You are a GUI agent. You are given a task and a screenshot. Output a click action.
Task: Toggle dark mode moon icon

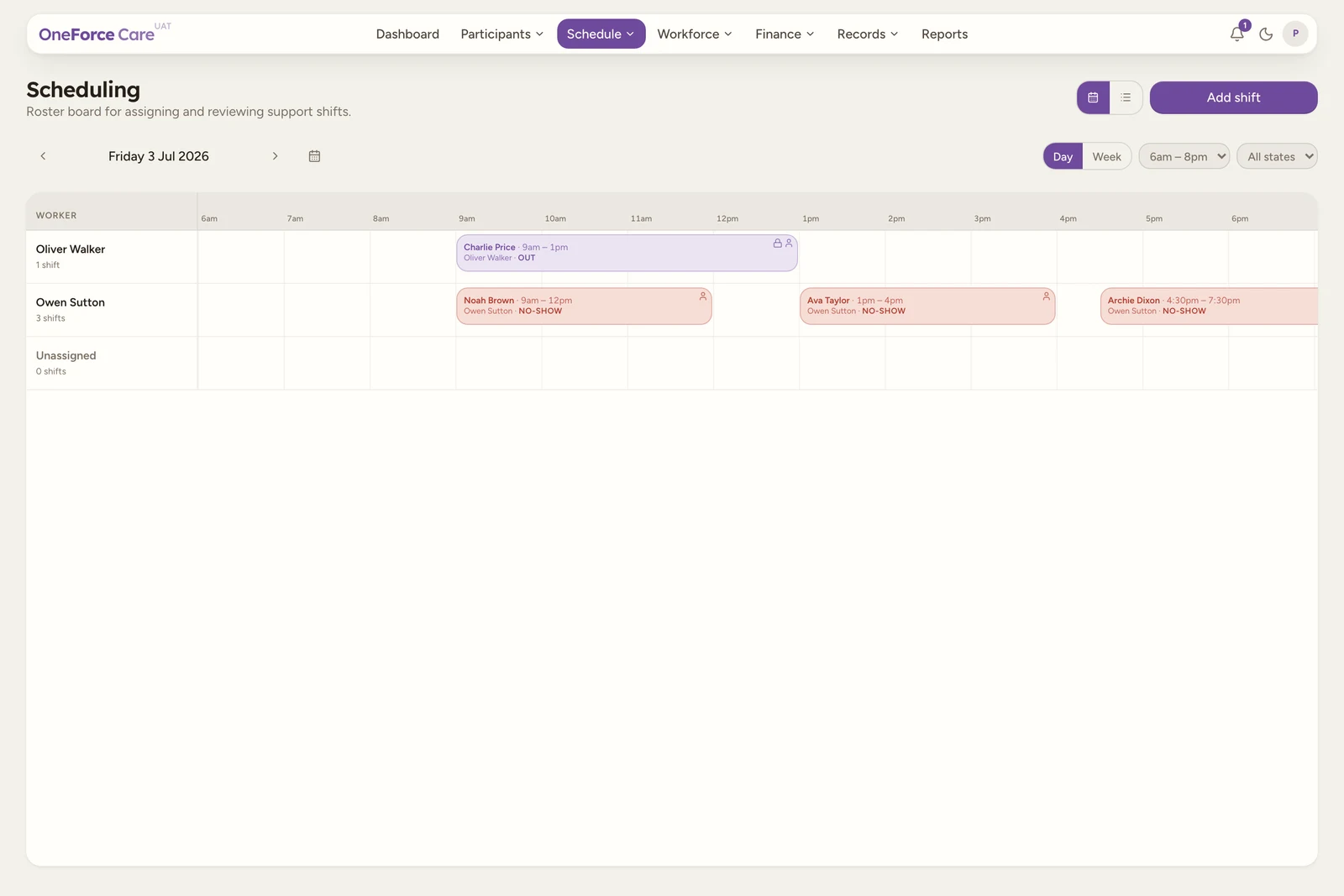pos(1266,34)
